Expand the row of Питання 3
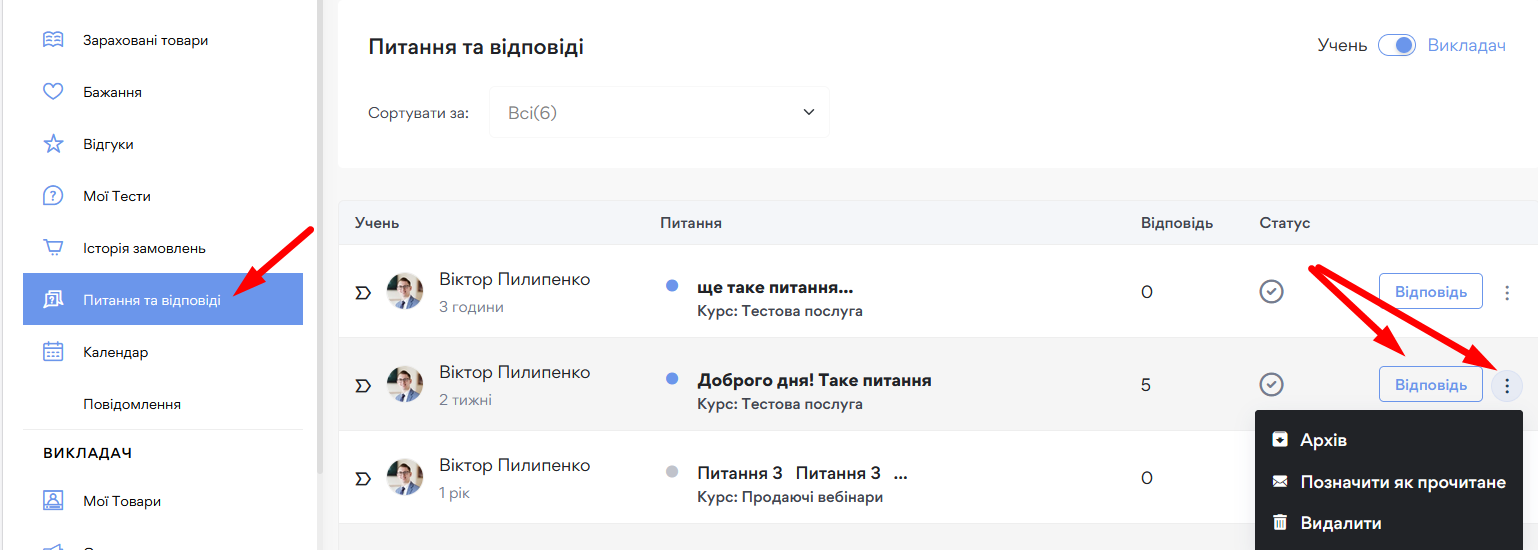Viewport: 1538px width, 550px height. (363, 478)
